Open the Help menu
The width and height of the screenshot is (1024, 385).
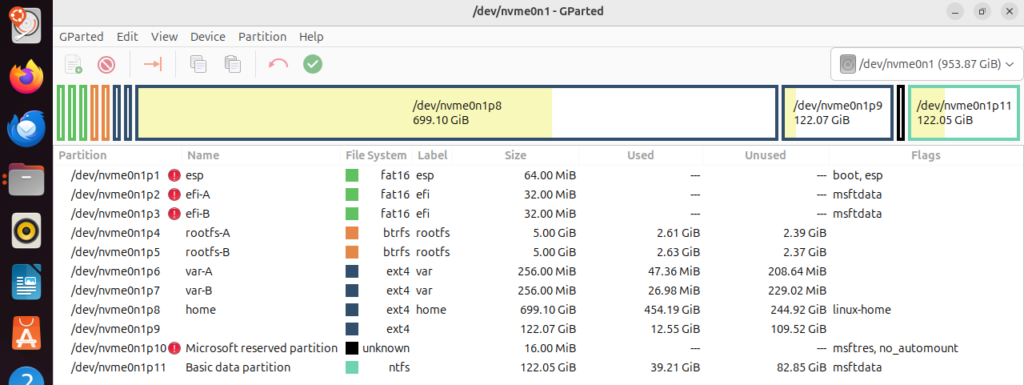click(x=312, y=37)
